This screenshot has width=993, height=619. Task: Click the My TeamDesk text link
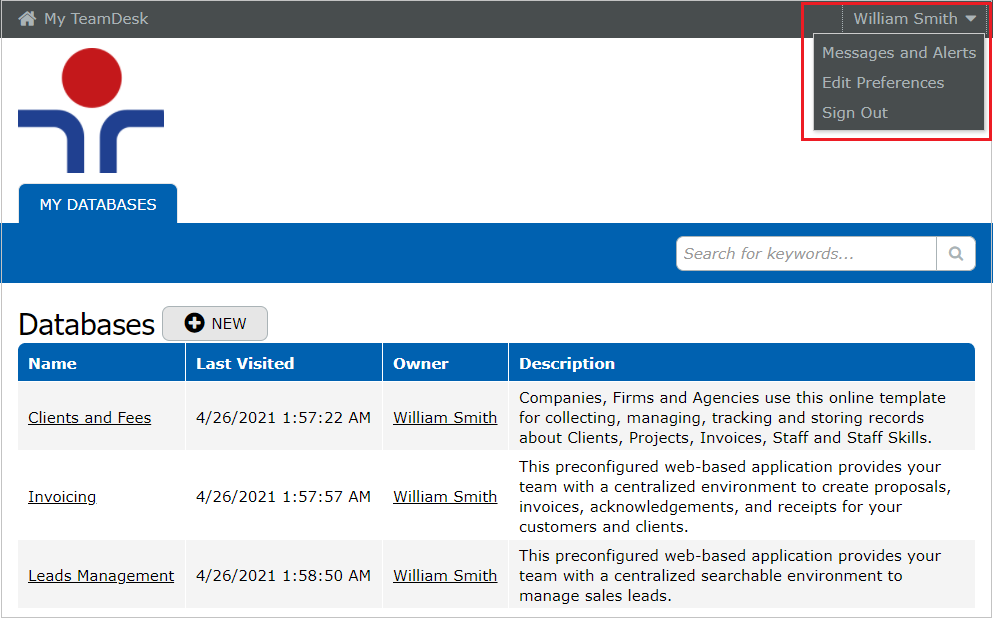[96, 19]
